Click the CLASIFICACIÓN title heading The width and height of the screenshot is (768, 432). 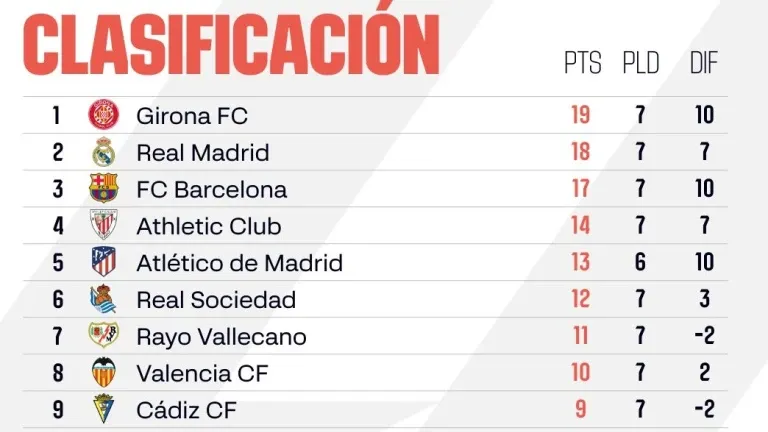pos(231,44)
